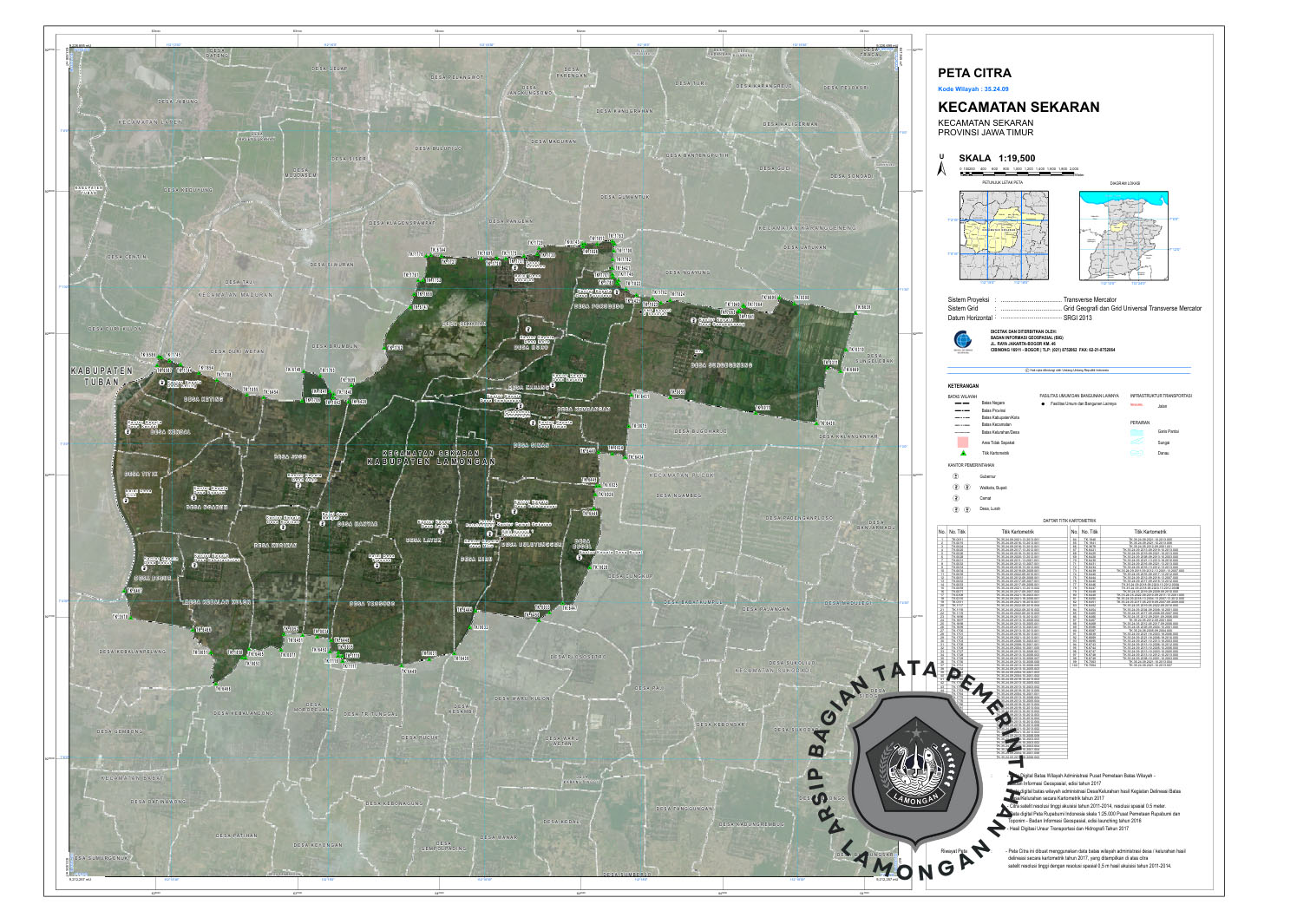Click the Kecamatan Sekaran heading title

(1018, 108)
